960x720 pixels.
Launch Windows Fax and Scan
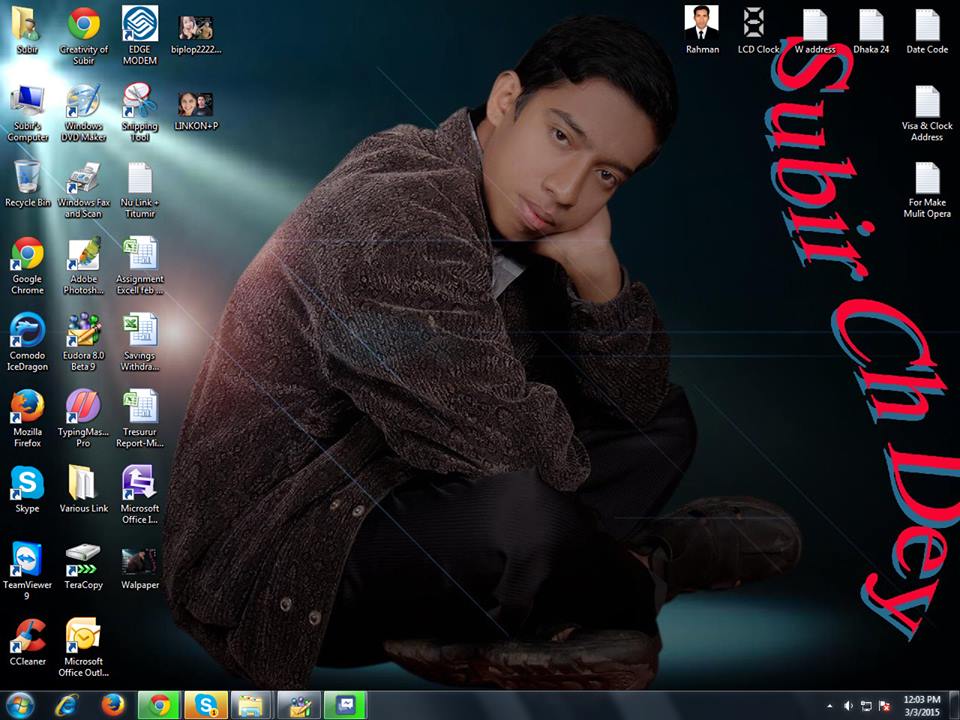tap(83, 190)
